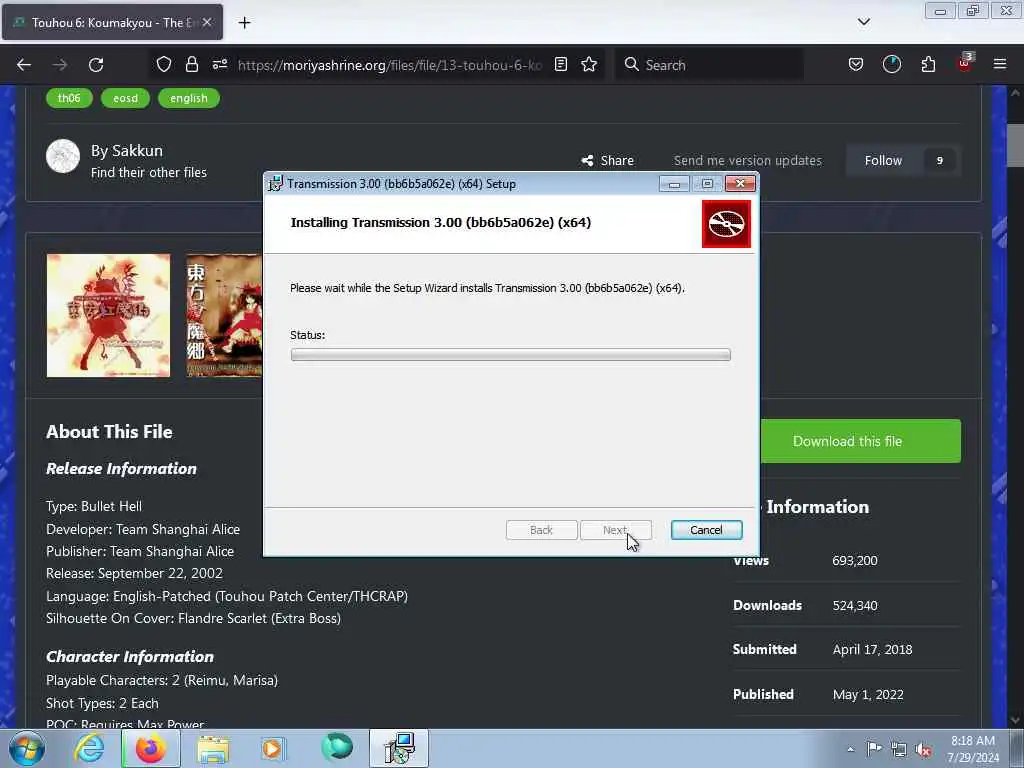
Task: Toggle reader view icon
Action: 560,64
